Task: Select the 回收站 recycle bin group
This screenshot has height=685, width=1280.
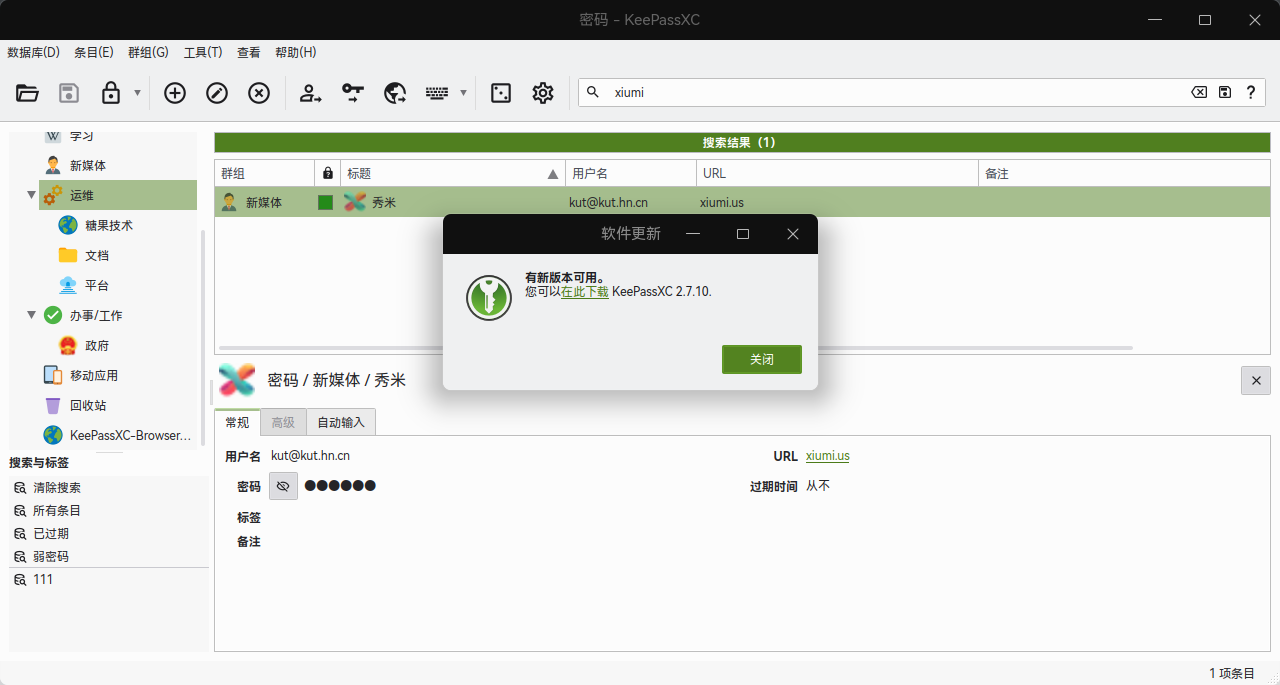Action: pos(88,405)
